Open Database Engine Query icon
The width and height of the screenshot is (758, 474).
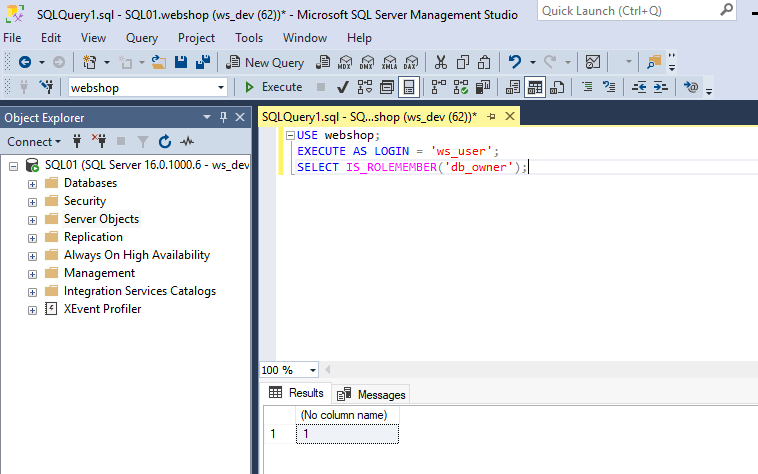323,62
